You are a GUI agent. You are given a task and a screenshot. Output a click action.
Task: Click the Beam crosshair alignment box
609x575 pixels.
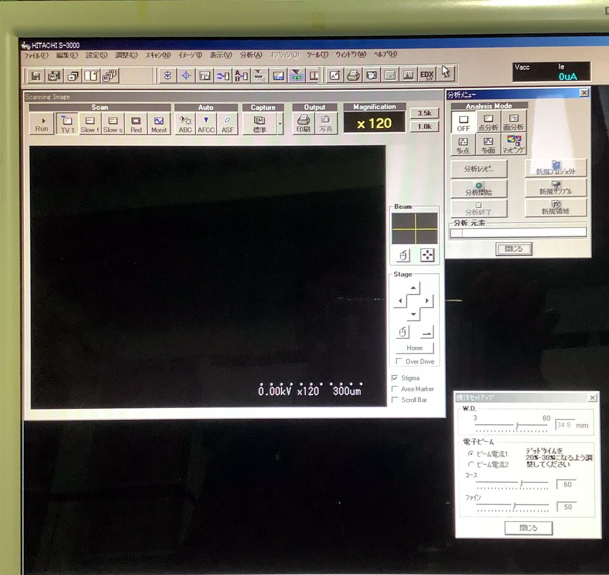pos(414,228)
